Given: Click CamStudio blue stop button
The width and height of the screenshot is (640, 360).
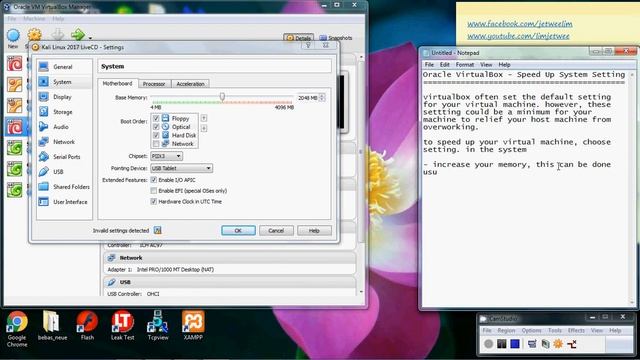Looking at the screenshot, I should click(x=515, y=344).
